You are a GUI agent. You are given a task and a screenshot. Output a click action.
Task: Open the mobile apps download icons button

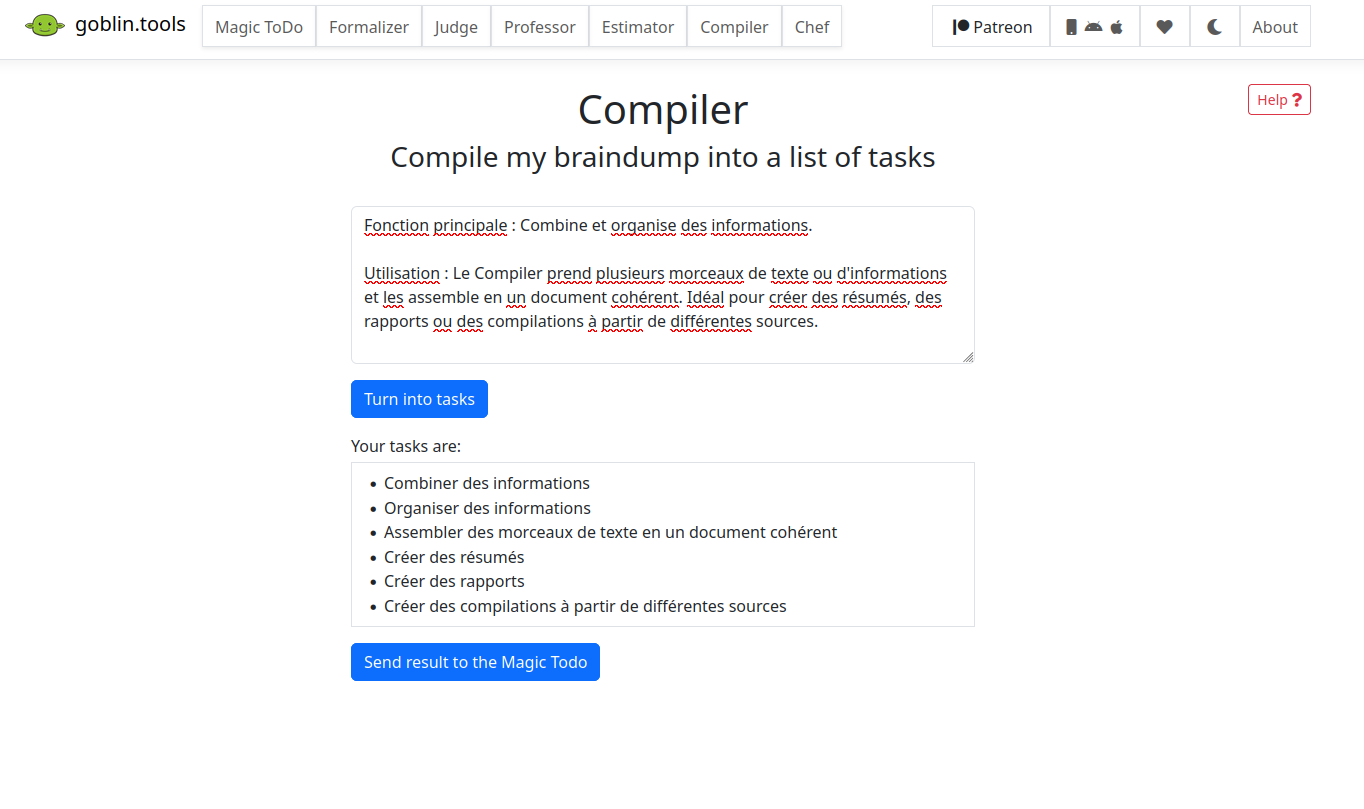(1095, 27)
